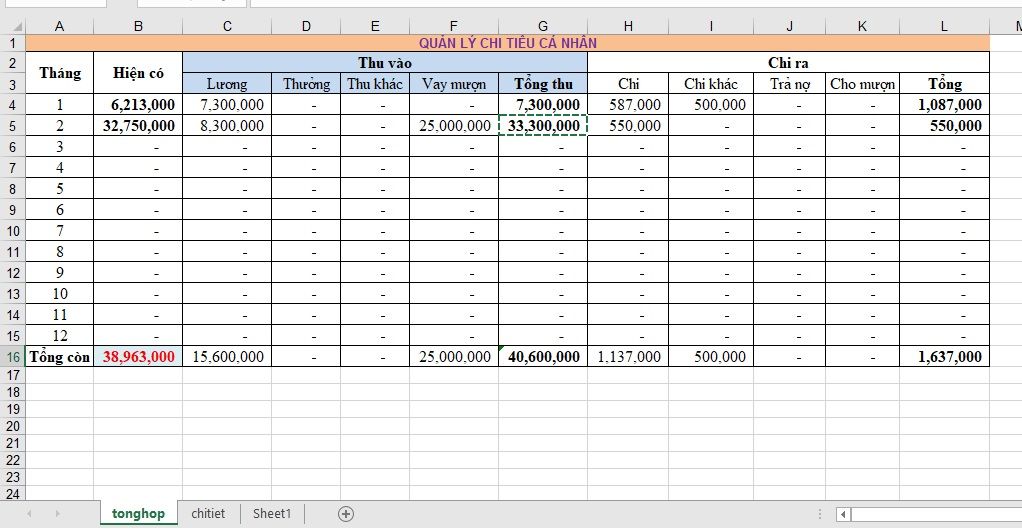
Task: Click the next sheet navigation arrow
Action: tap(58, 514)
